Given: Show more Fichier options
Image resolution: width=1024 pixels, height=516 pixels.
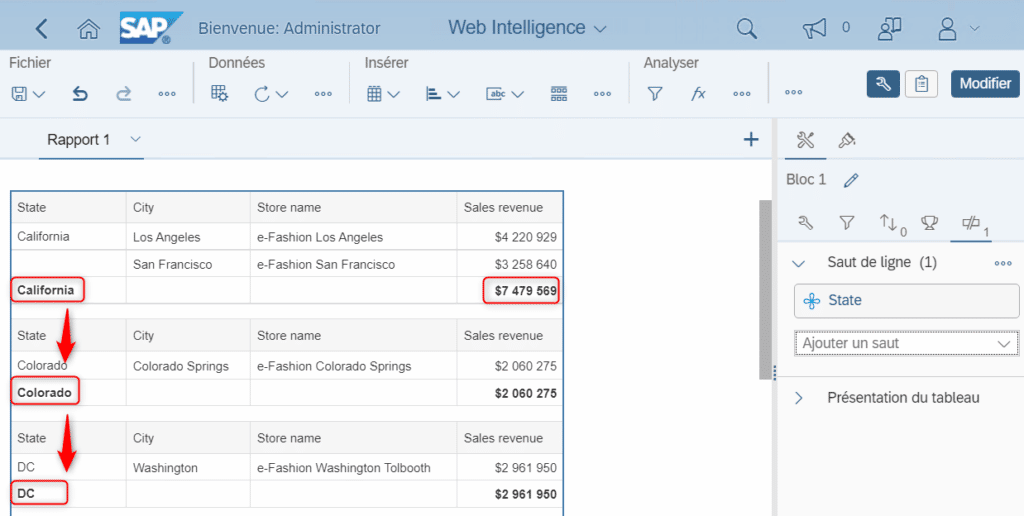Looking at the screenshot, I should tap(167, 94).
